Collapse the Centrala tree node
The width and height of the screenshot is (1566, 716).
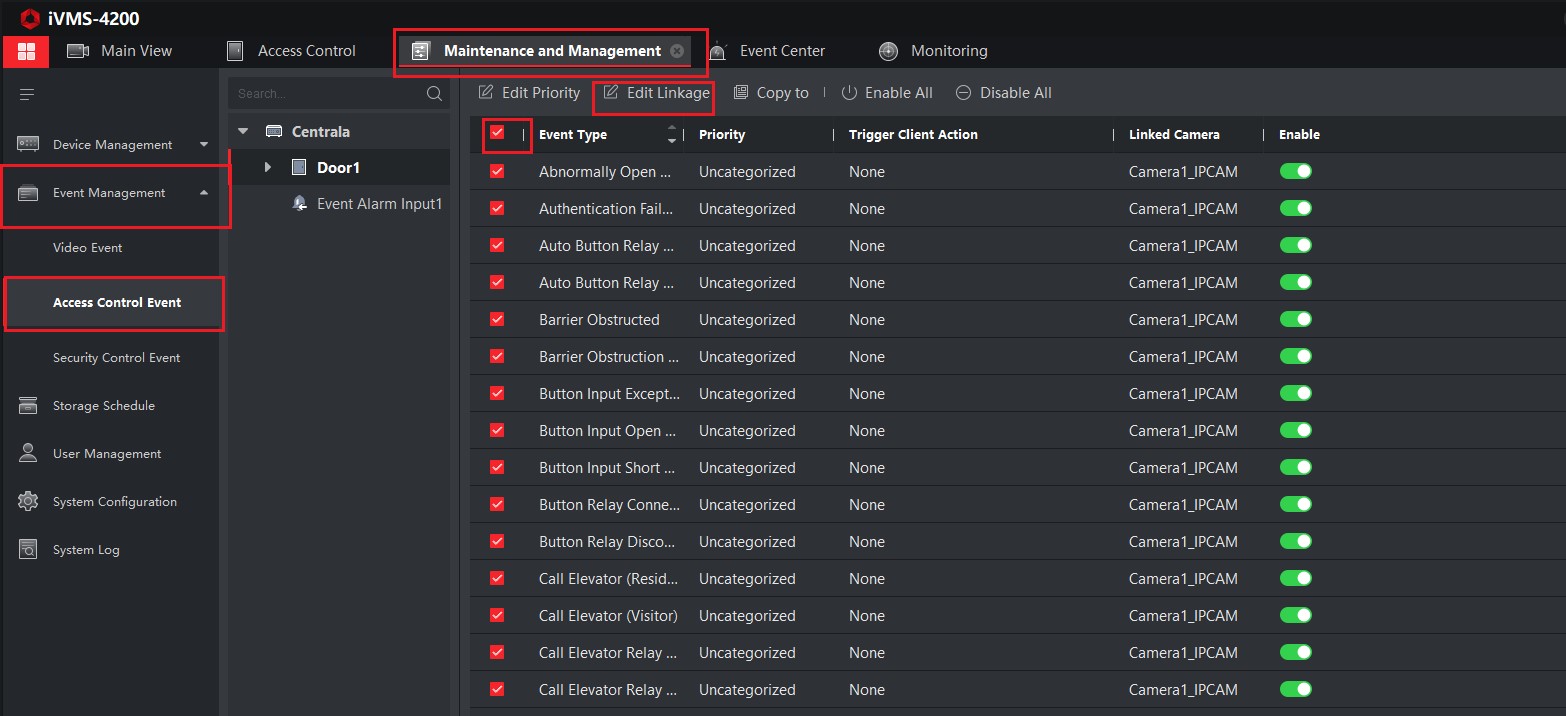pos(243,131)
